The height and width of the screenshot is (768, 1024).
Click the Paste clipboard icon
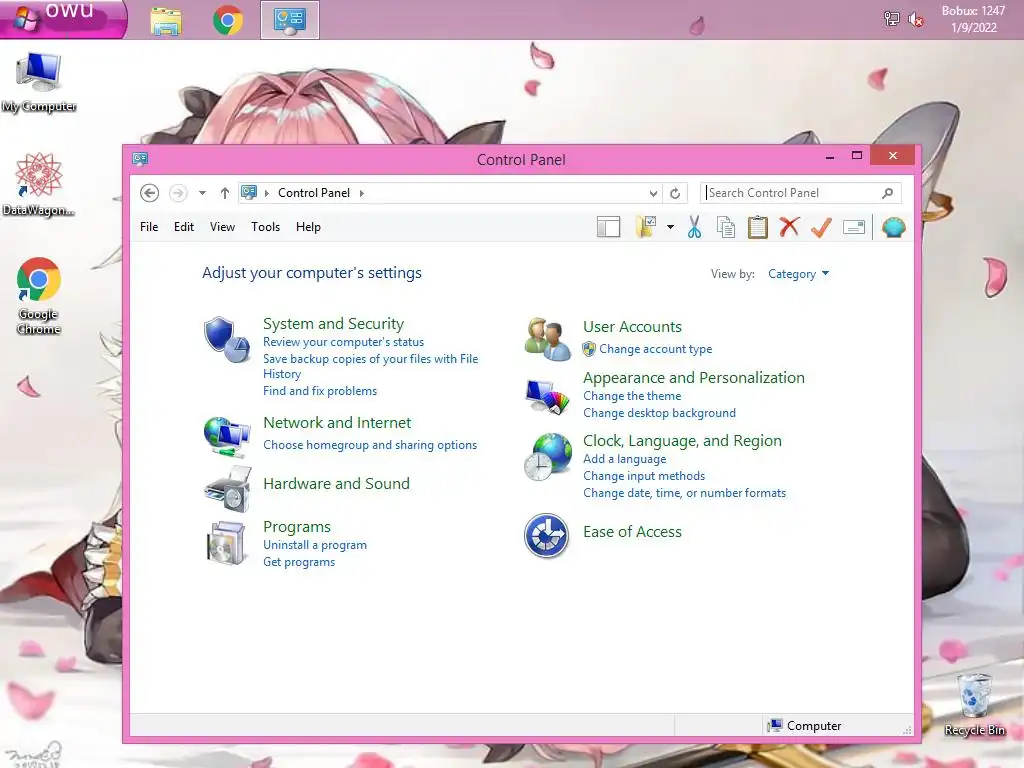click(758, 227)
